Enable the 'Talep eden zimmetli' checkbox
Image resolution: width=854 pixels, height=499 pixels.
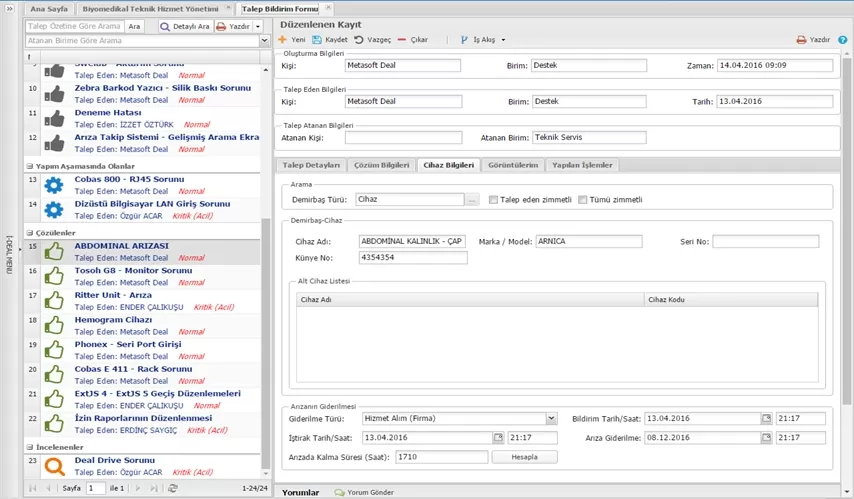[x=494, y=200]
